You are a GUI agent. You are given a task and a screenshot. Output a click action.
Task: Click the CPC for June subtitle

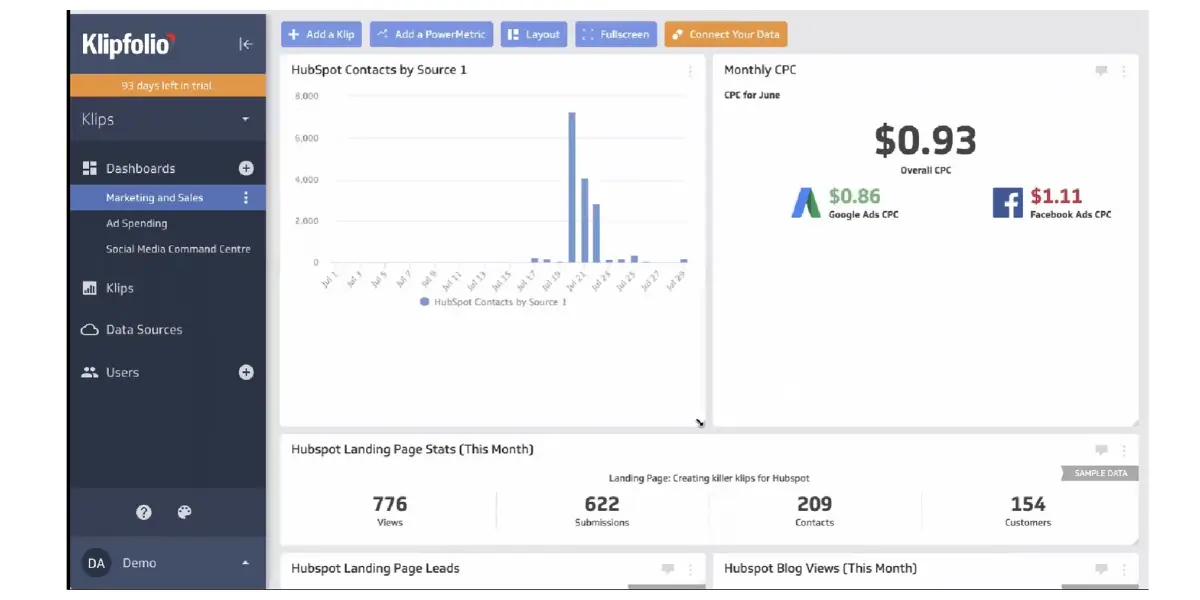[752, 95]
